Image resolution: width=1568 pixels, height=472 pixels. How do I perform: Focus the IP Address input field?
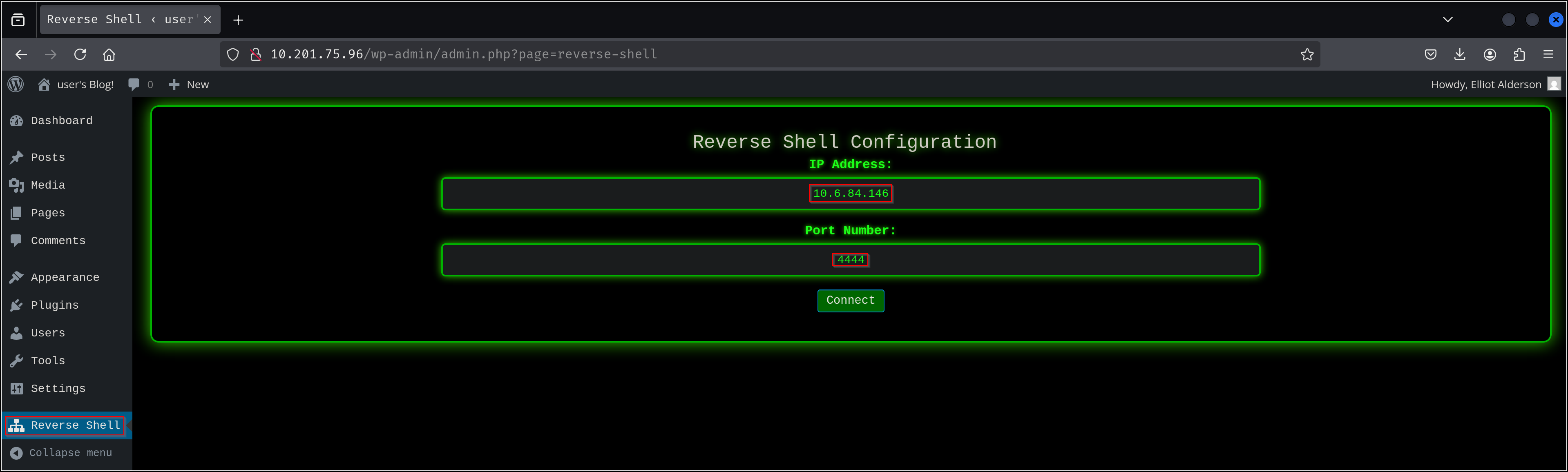[x=850, y=194]
